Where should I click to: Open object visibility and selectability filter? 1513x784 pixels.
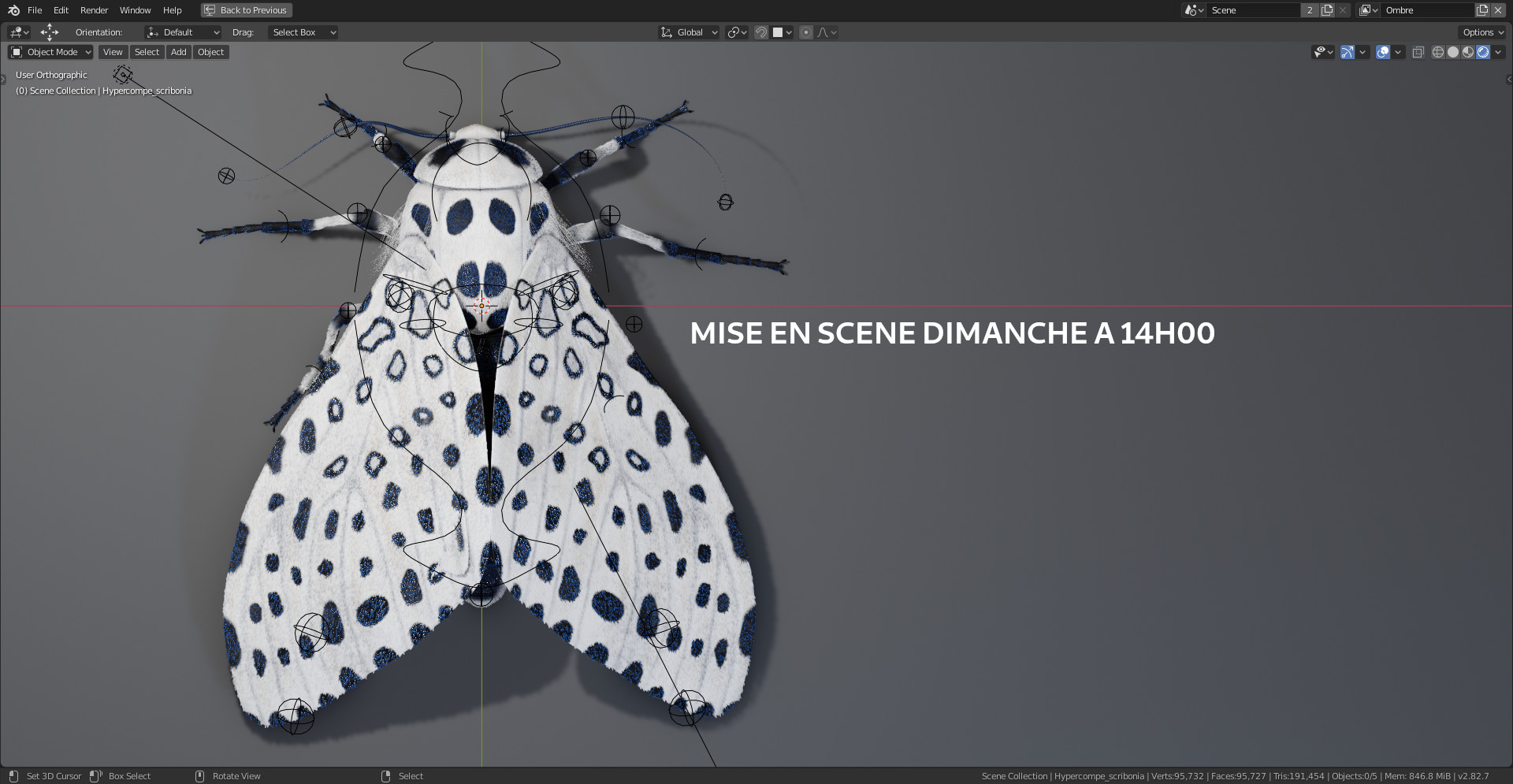(x=1323, y=52)
